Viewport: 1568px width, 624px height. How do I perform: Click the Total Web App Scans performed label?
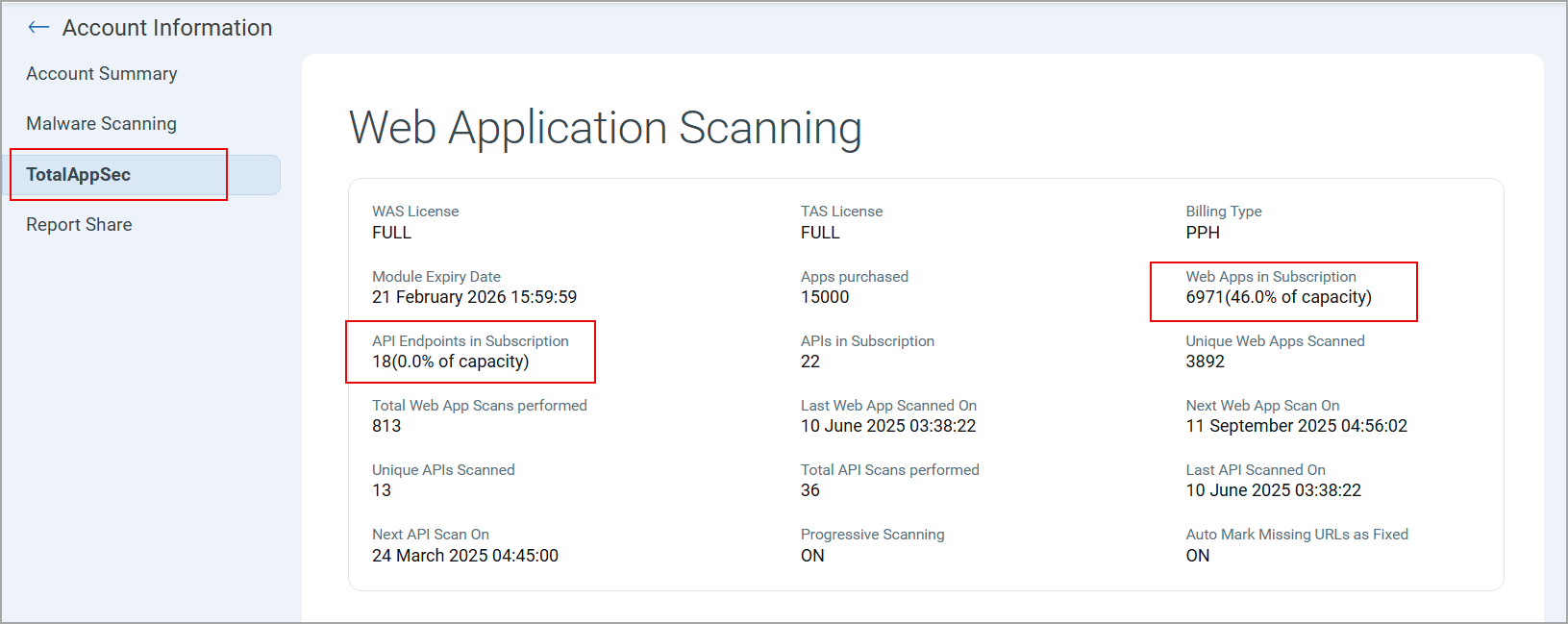[480, 406]
